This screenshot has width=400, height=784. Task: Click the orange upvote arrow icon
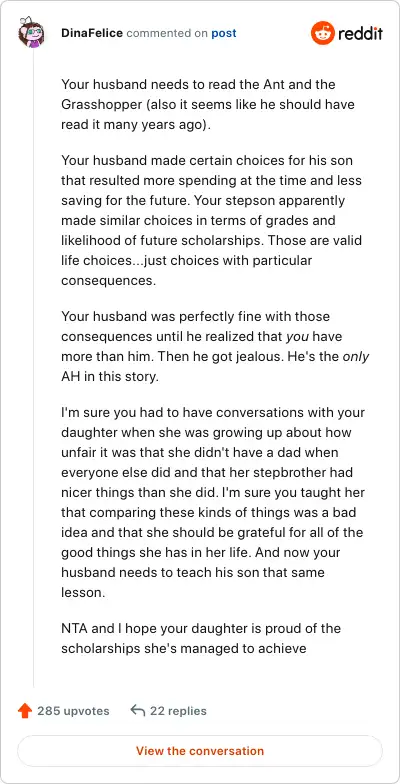pyautogui.click(x=24, y=710)
